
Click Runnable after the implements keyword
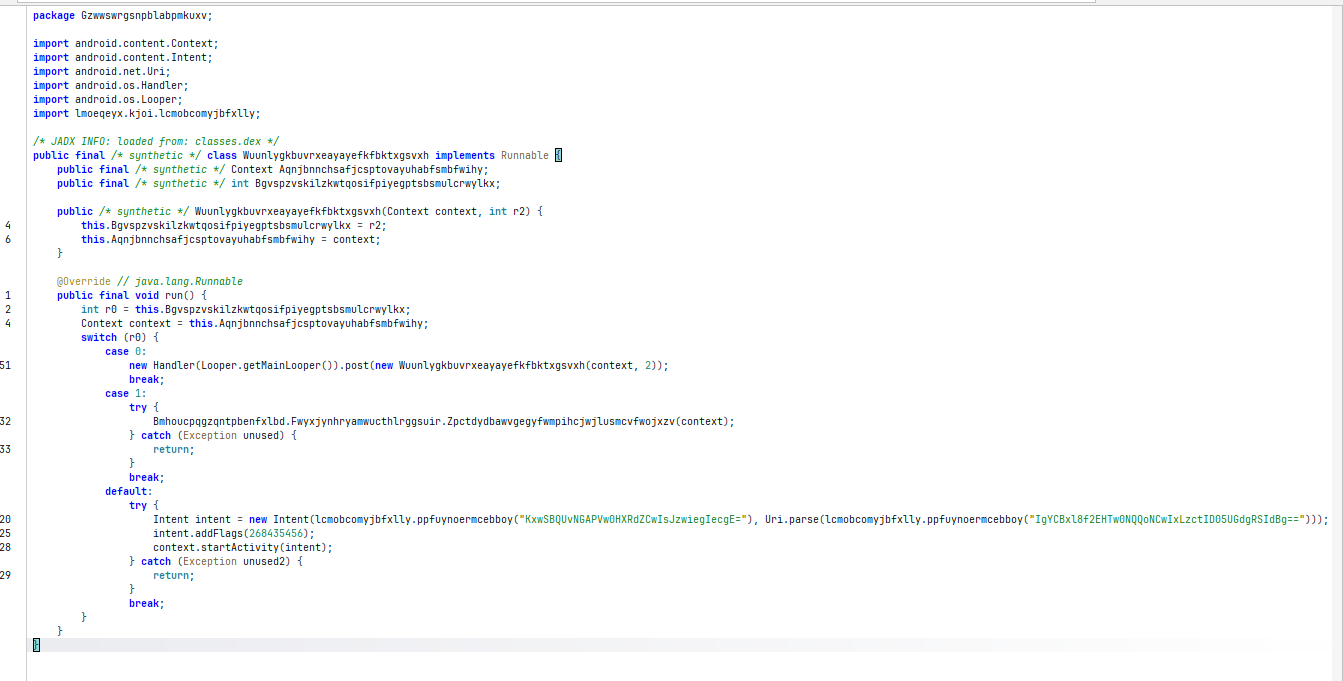(x=524, y=155)
